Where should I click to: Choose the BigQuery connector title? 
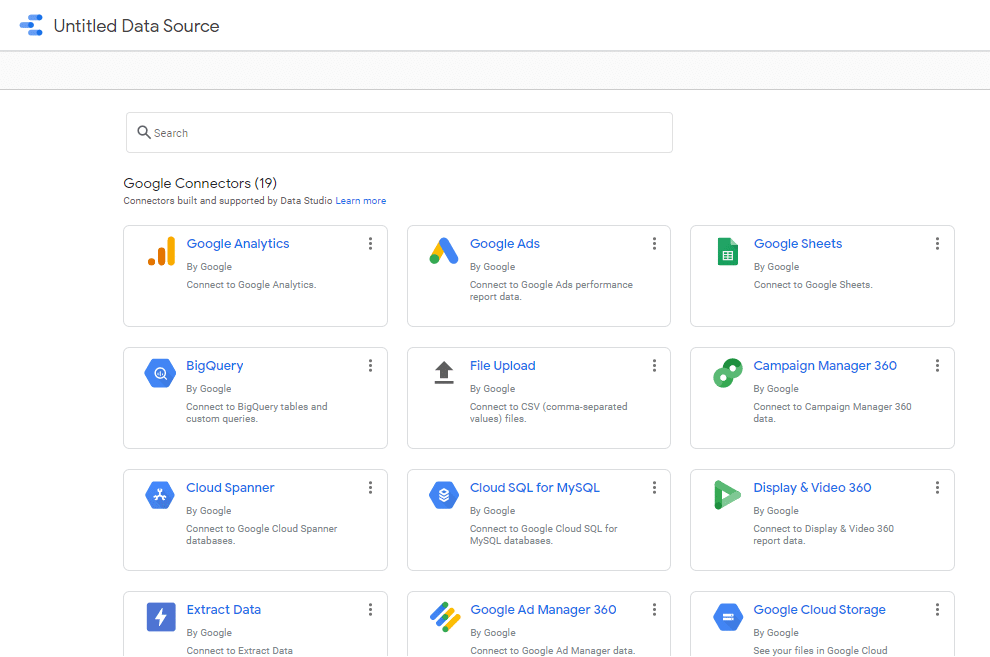click(215, 365)
